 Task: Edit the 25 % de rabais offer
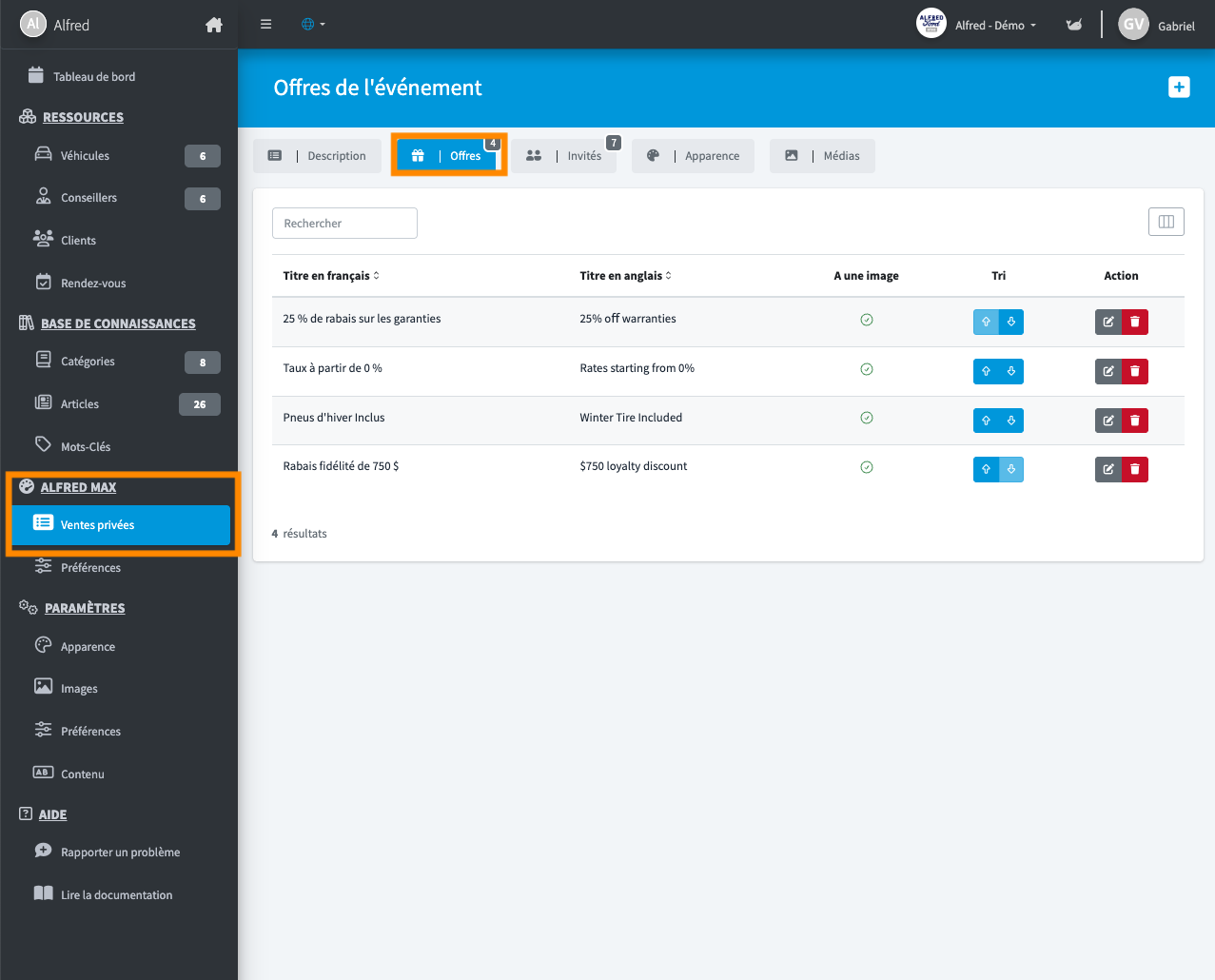pos(1108,323)
